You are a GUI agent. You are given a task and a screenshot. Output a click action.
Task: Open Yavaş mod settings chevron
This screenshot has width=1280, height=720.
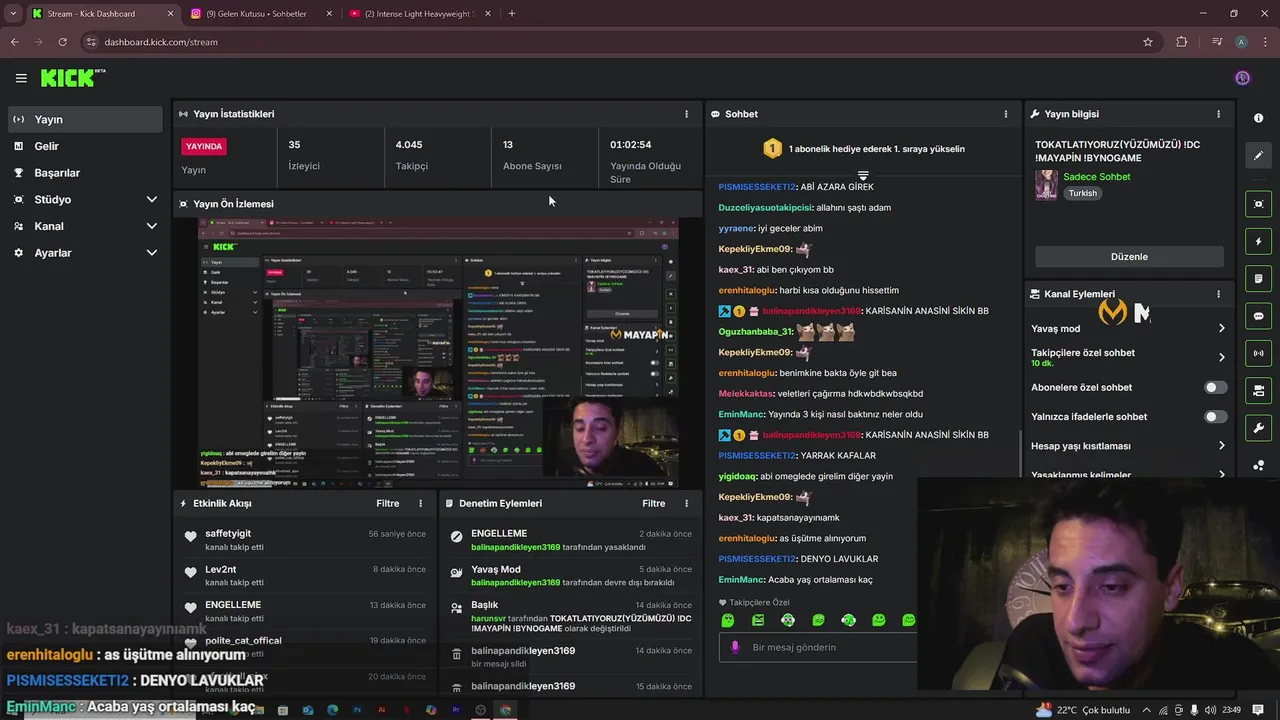point(1221,328)
